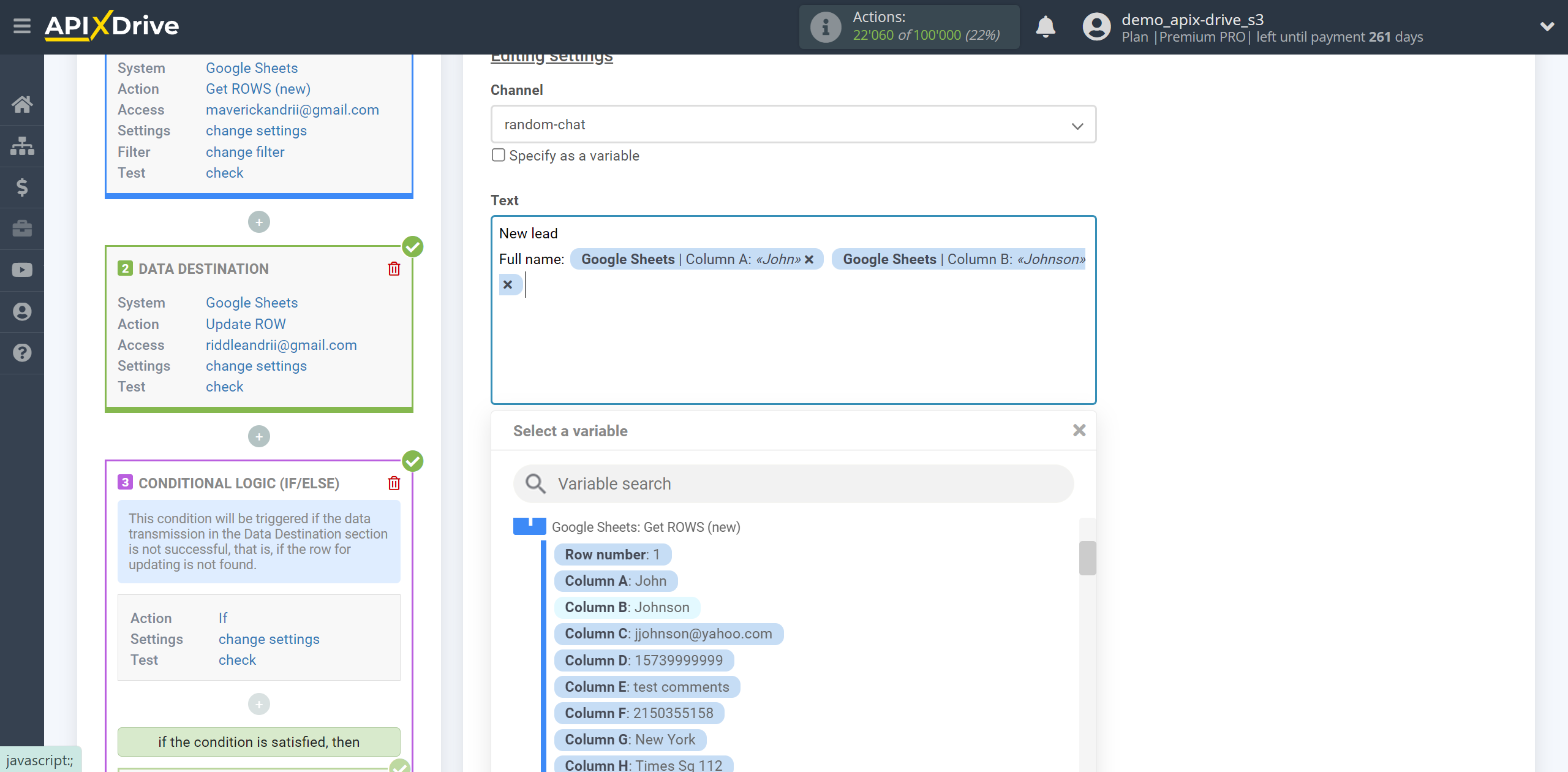This screenshot has width=1568, height=772.
Task: Open Get ROWS (new) action link
Action: (258, 89)
